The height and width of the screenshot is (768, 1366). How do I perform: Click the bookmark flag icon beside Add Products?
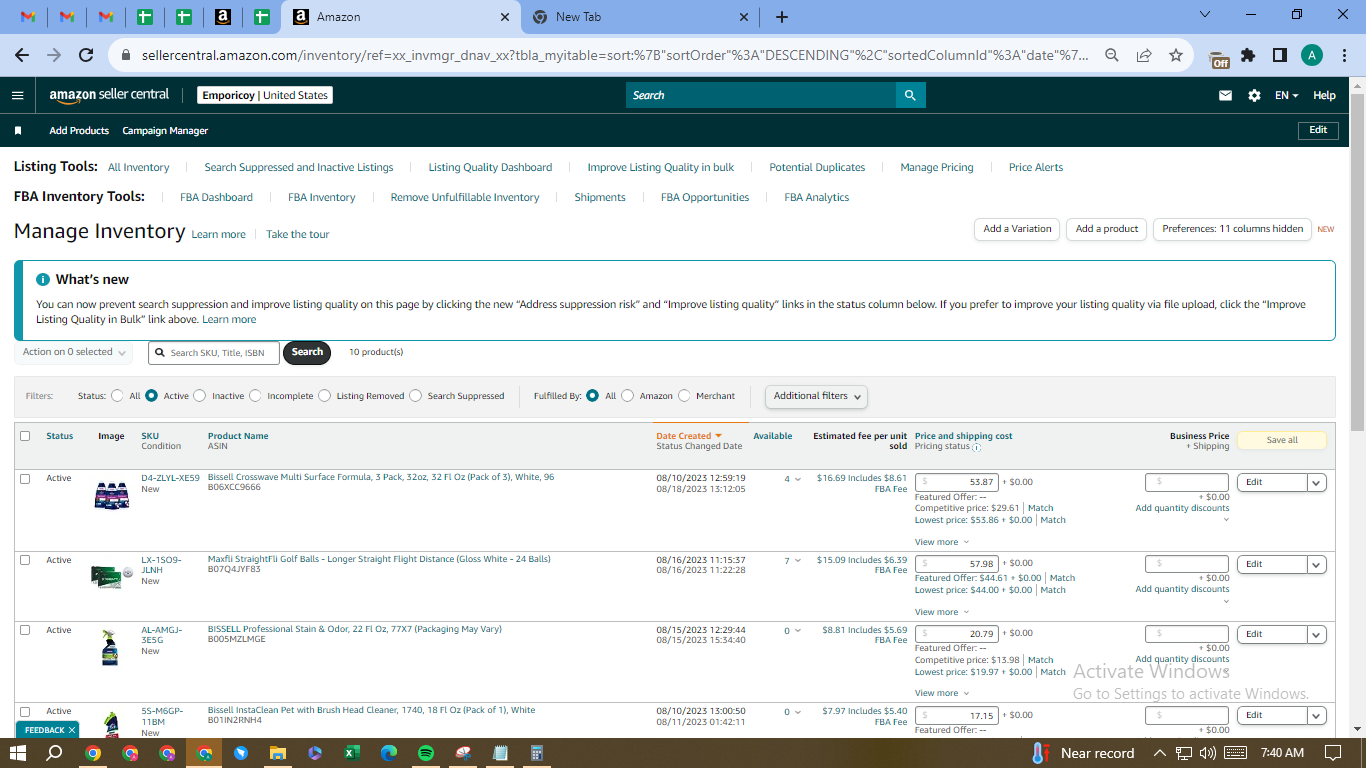pos(18,131)
